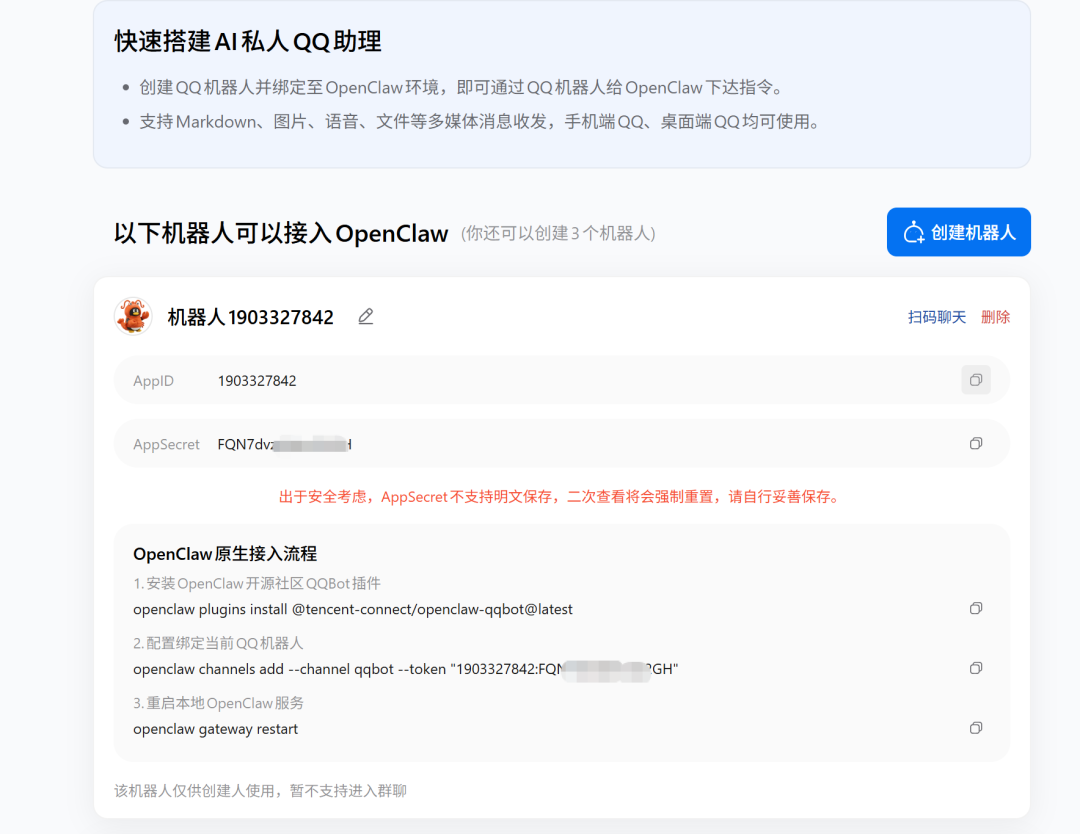Copy the channels add token command
This screenshot has width=1080, height=834.
(x=976, y=668)
